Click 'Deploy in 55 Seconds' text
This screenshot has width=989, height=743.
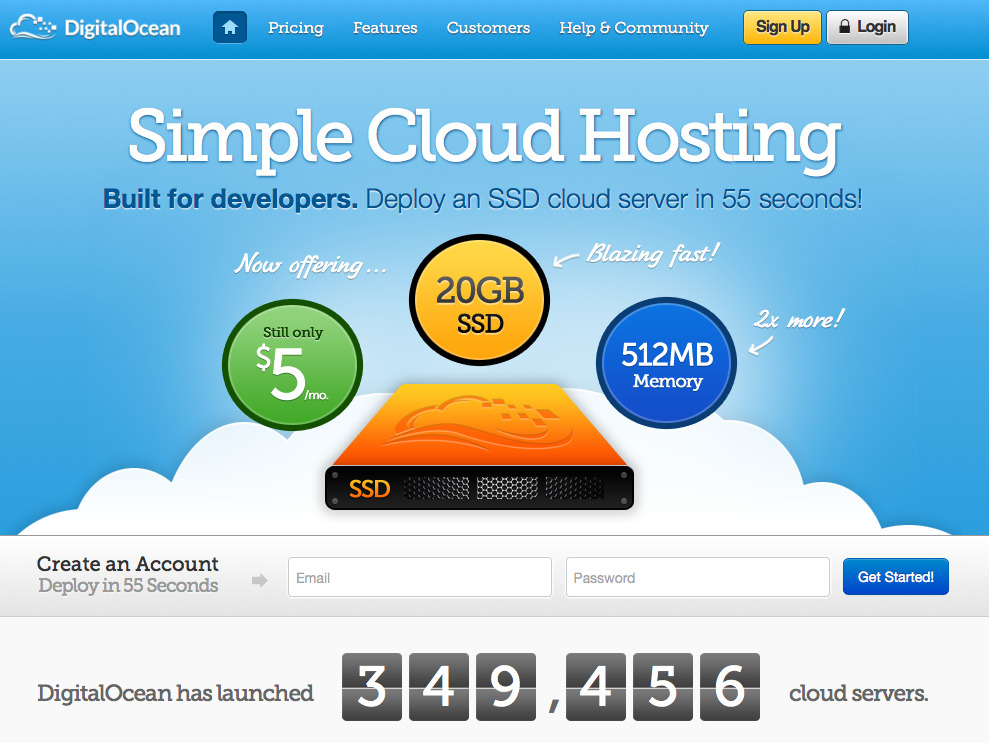128,585
